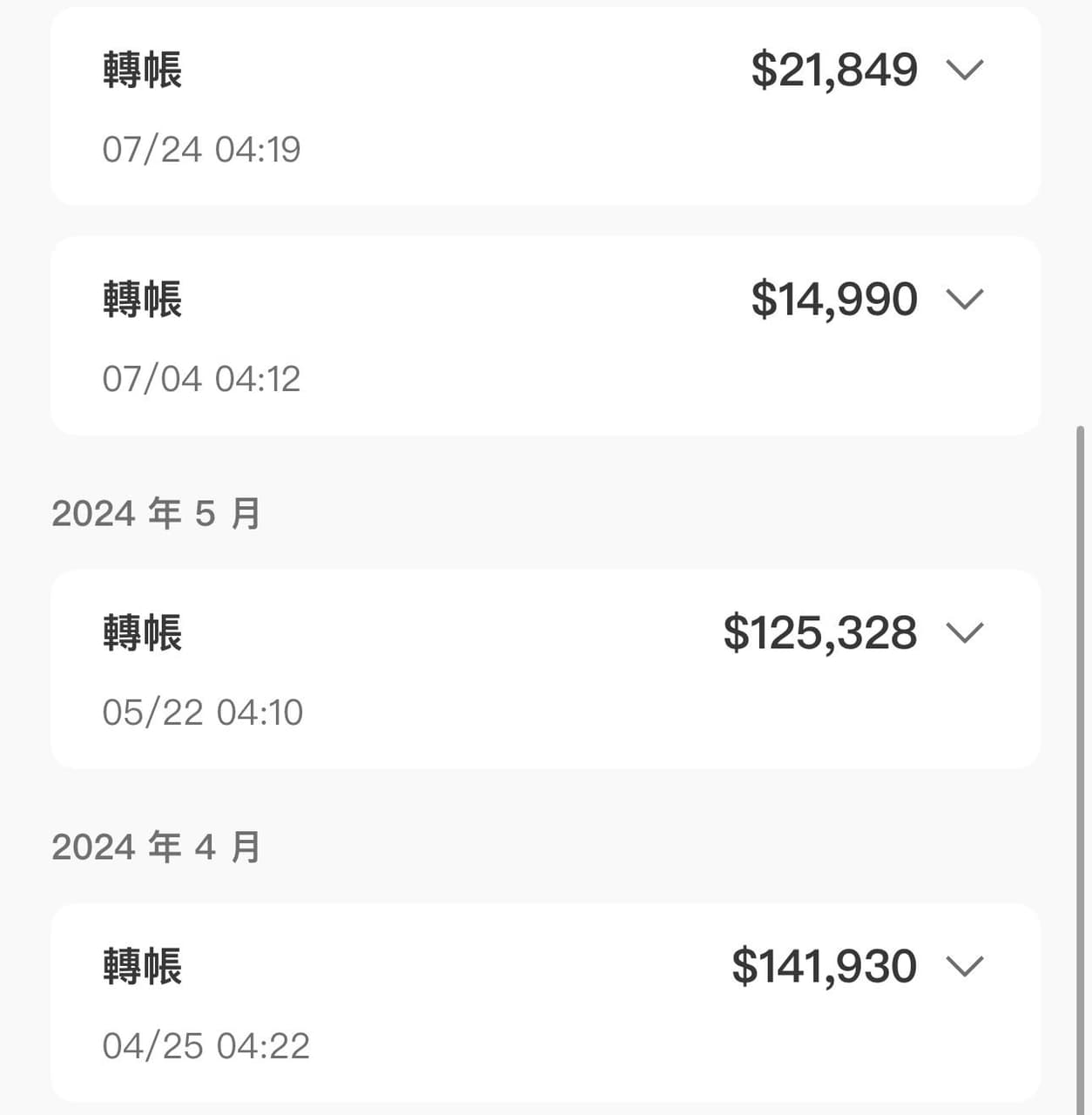
Task: Select the 轉帳 label for 05/22
Action: coord(142,632)
